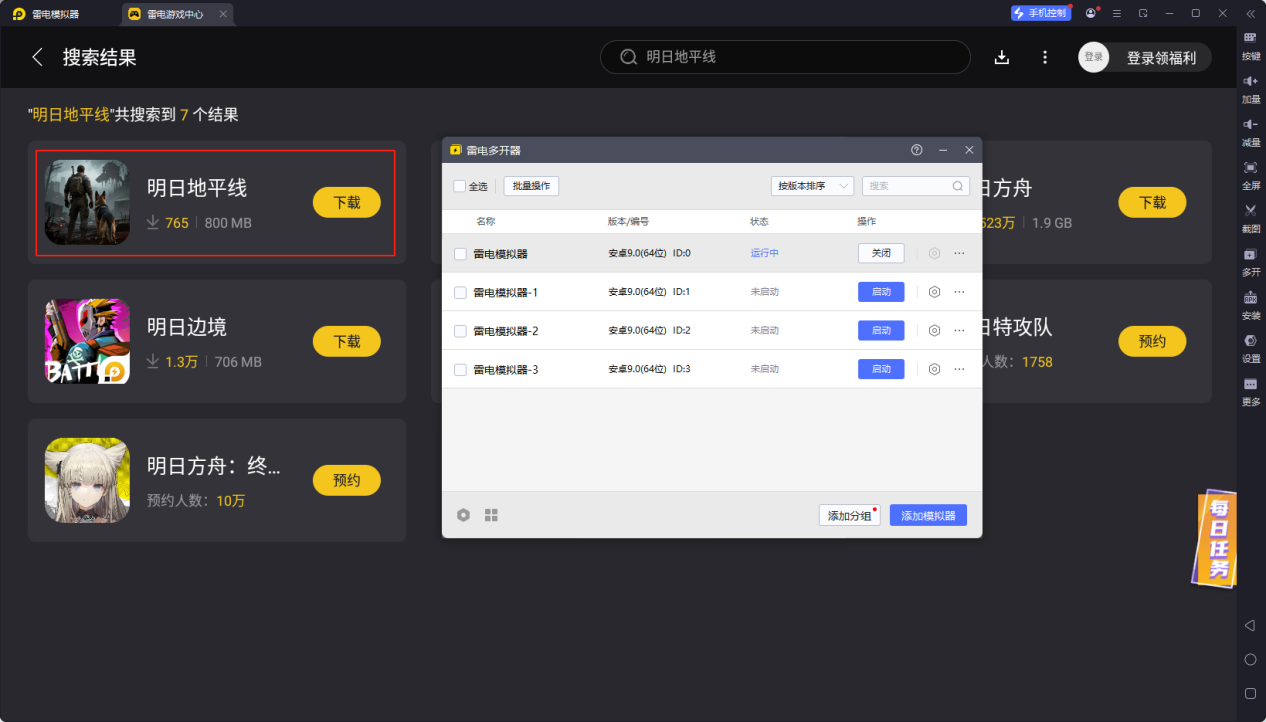Start 雷电模拟器-1 with 启动 button
This screenshot has width=1266, height=722.
pos(881,292)
